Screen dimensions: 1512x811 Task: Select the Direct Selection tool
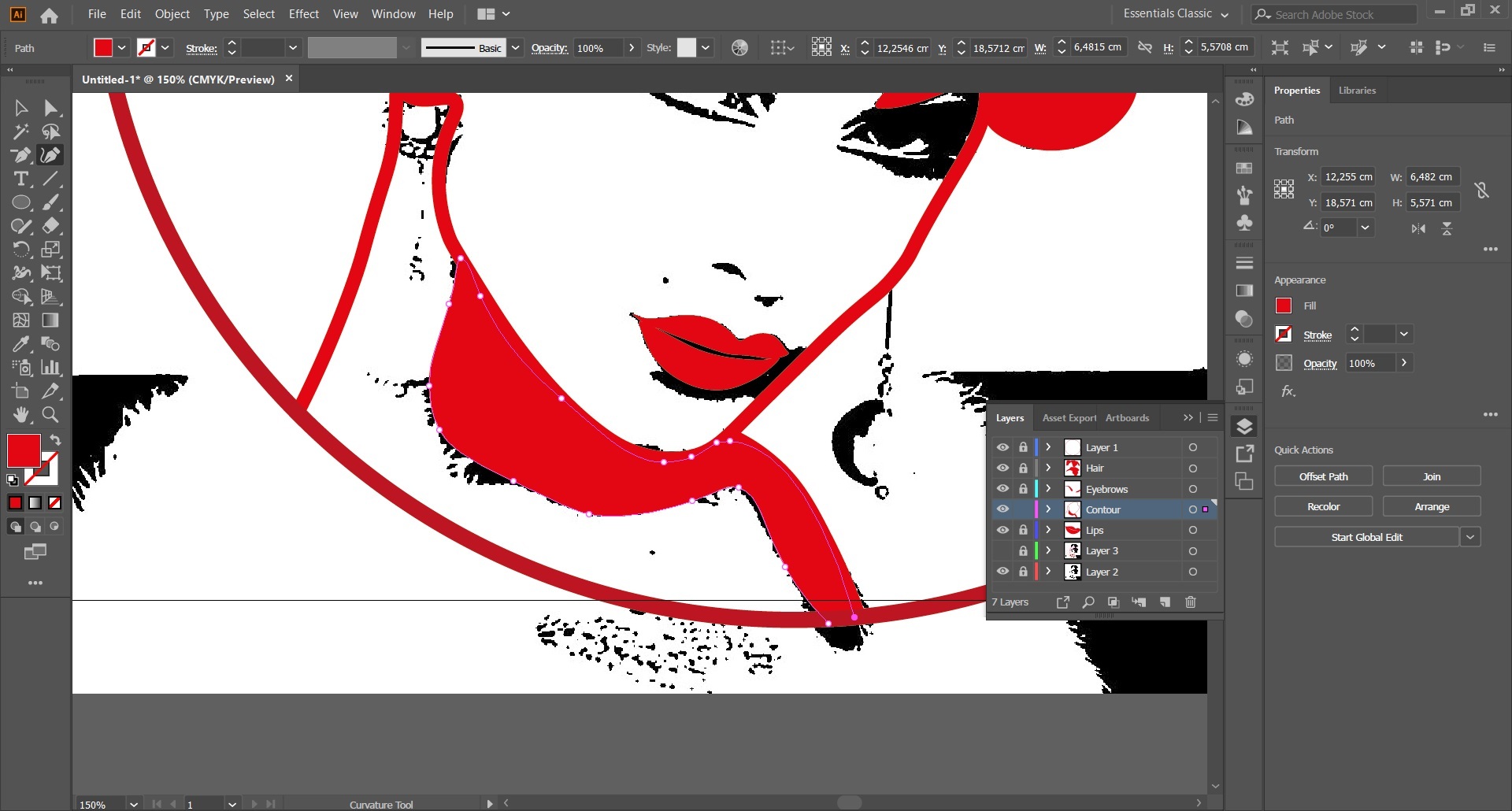51,108
